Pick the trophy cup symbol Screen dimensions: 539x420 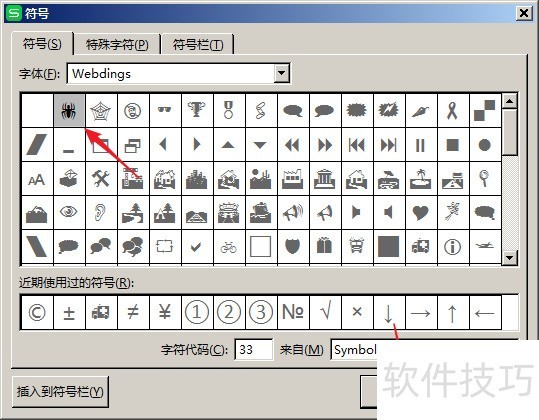click(x=197, y=110)
